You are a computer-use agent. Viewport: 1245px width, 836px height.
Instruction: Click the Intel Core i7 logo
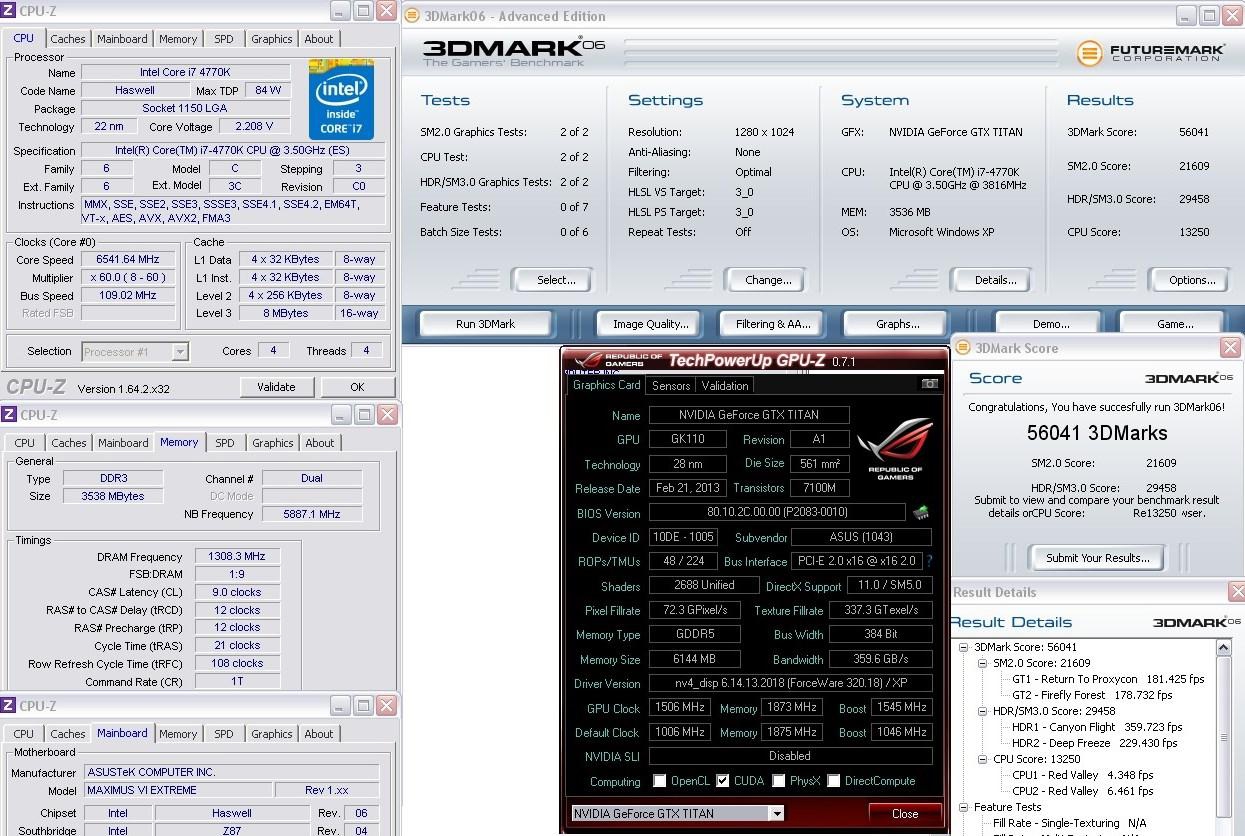tap(341, 99)
